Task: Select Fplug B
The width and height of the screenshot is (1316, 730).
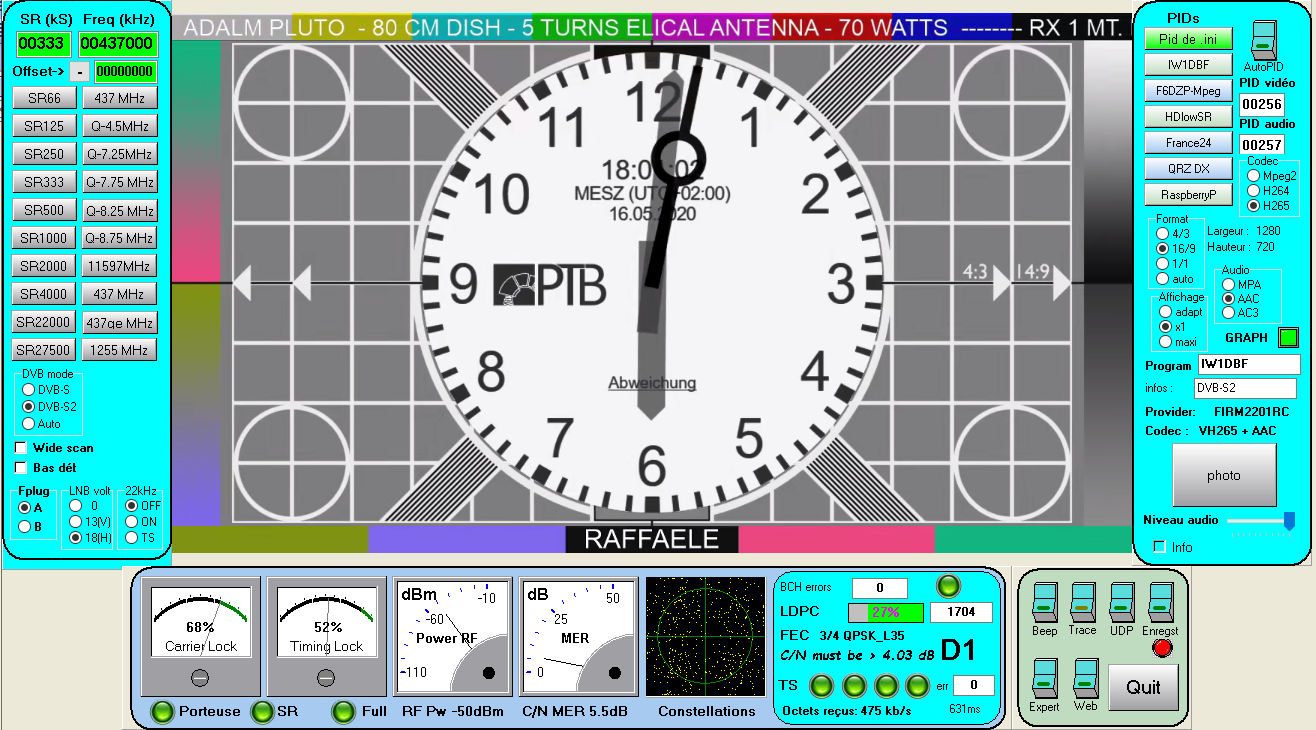Action: pos(25,526)
